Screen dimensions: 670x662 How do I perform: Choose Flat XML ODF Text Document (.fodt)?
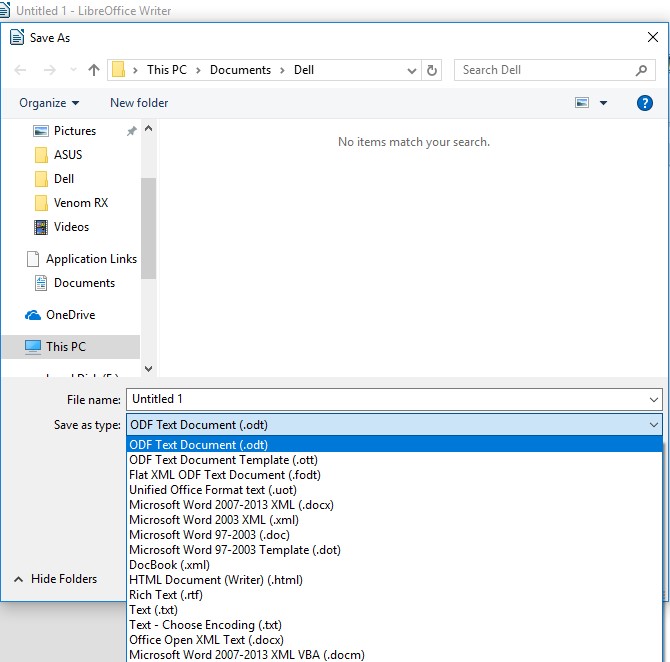394,475
